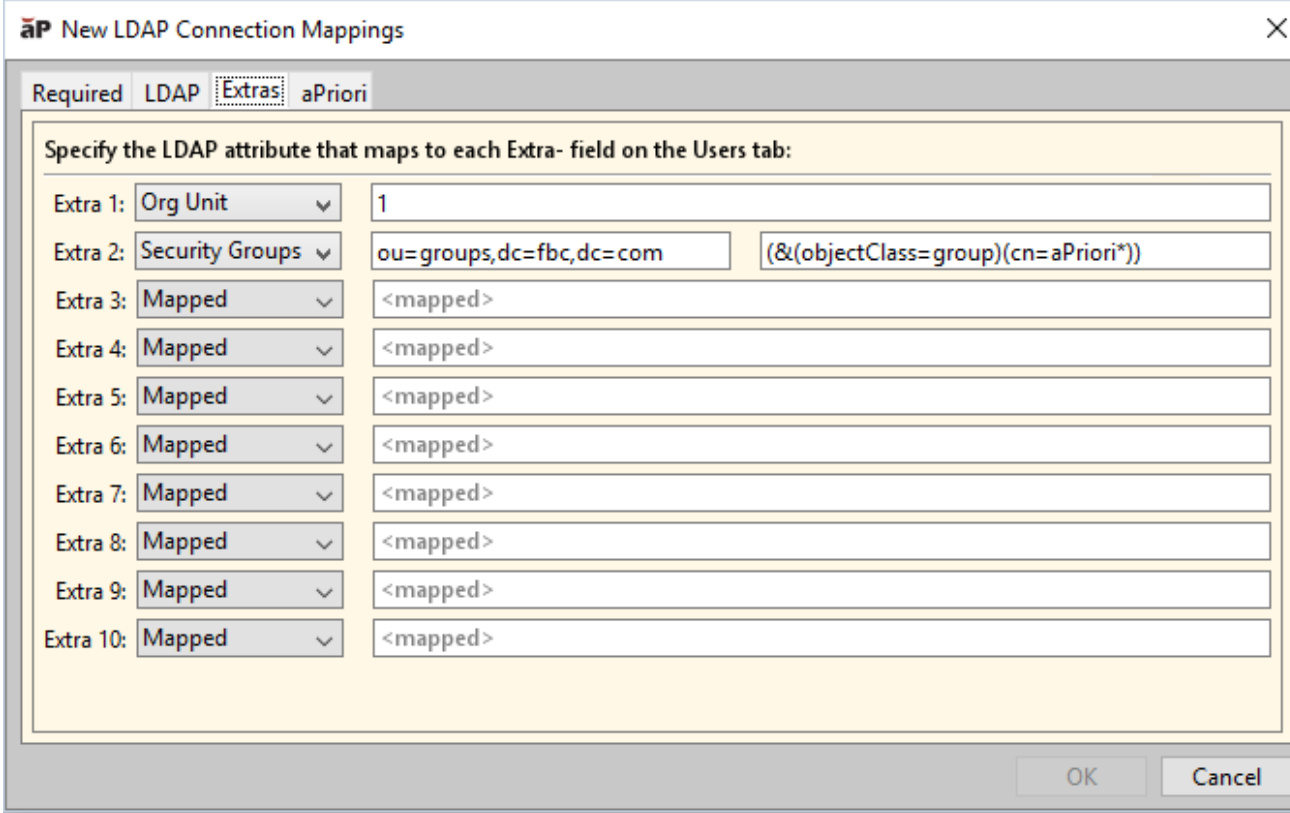Expand the Extra 5 mapping type dropdown
Image resolution: width=1290 pixels, height=813 pixels.
(237, 395)
